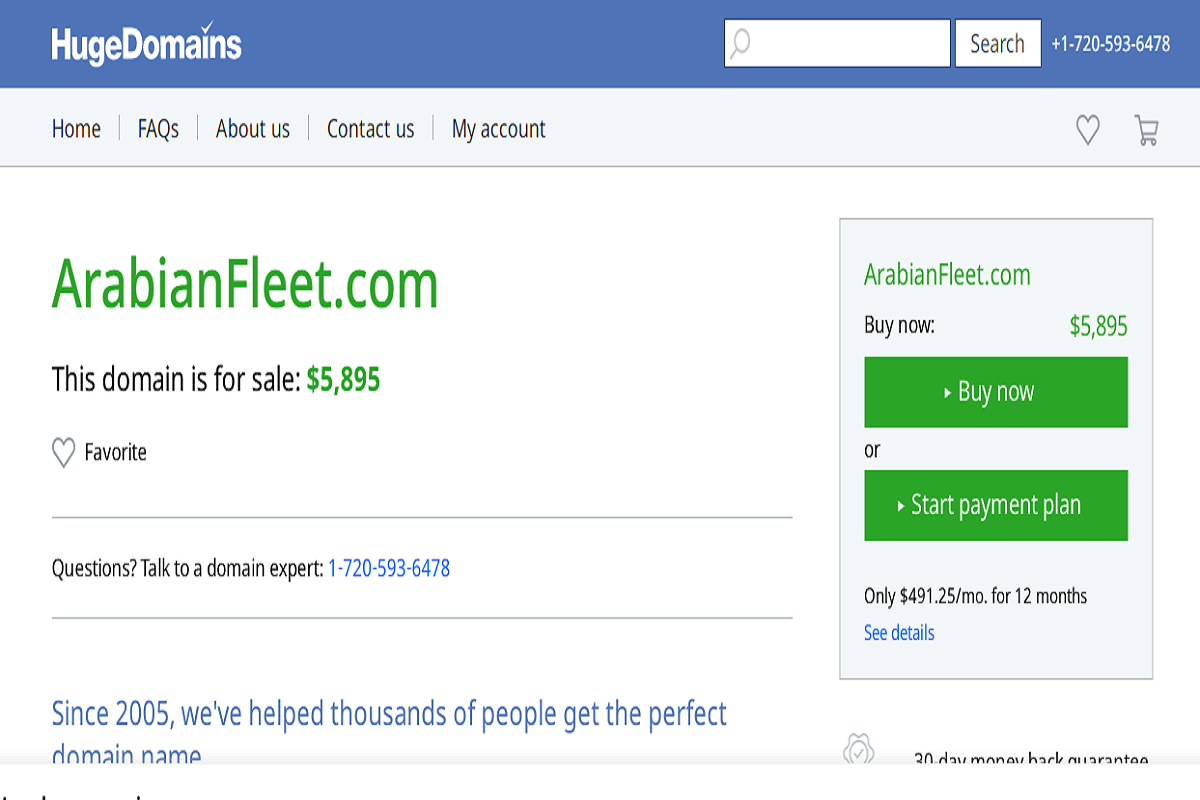Open favorites heart icon in navigation bar
Screen dimensions: 1200x800
[x=1087, y=130]
